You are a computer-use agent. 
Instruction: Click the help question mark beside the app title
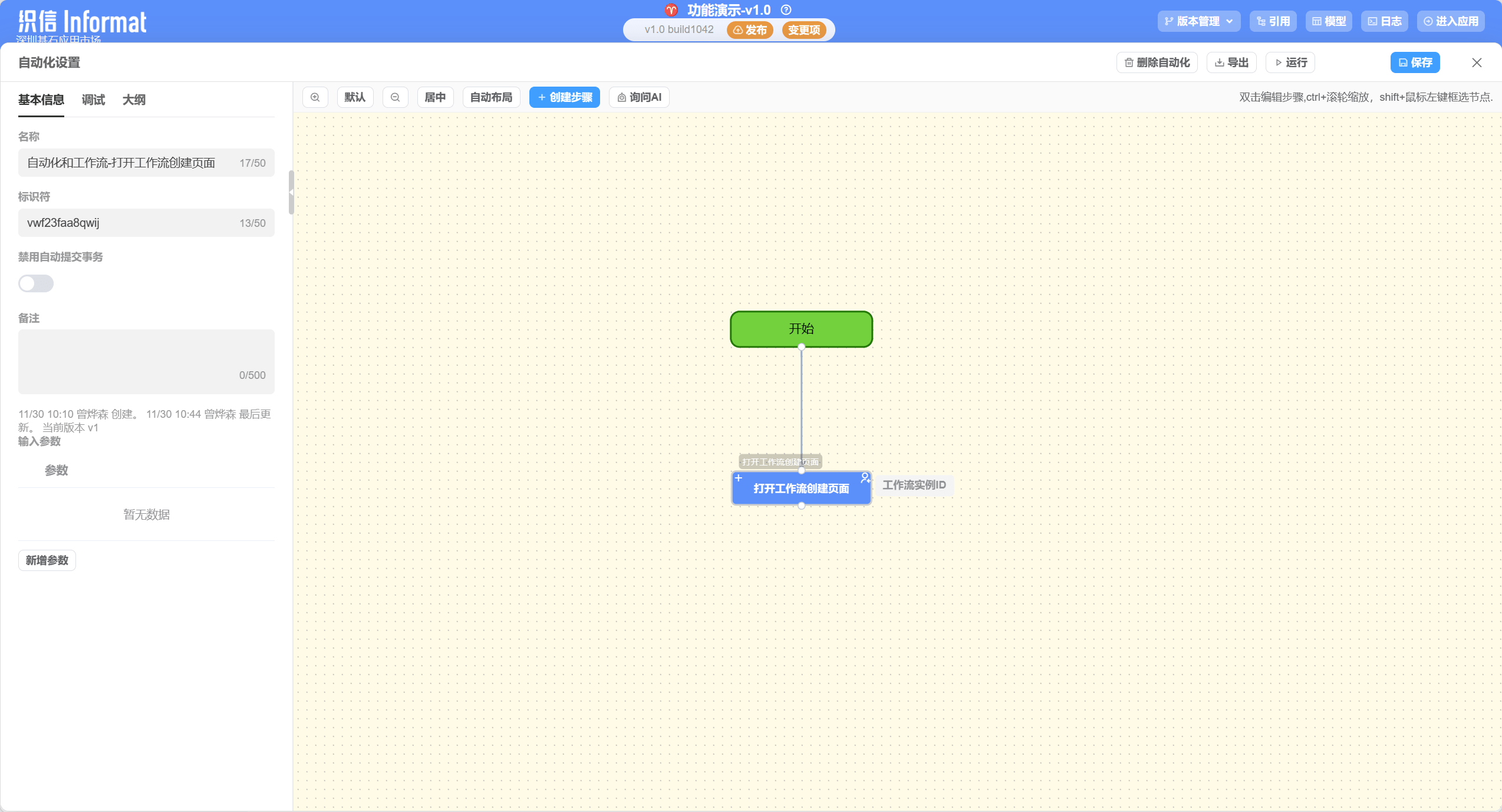(786, 10)
